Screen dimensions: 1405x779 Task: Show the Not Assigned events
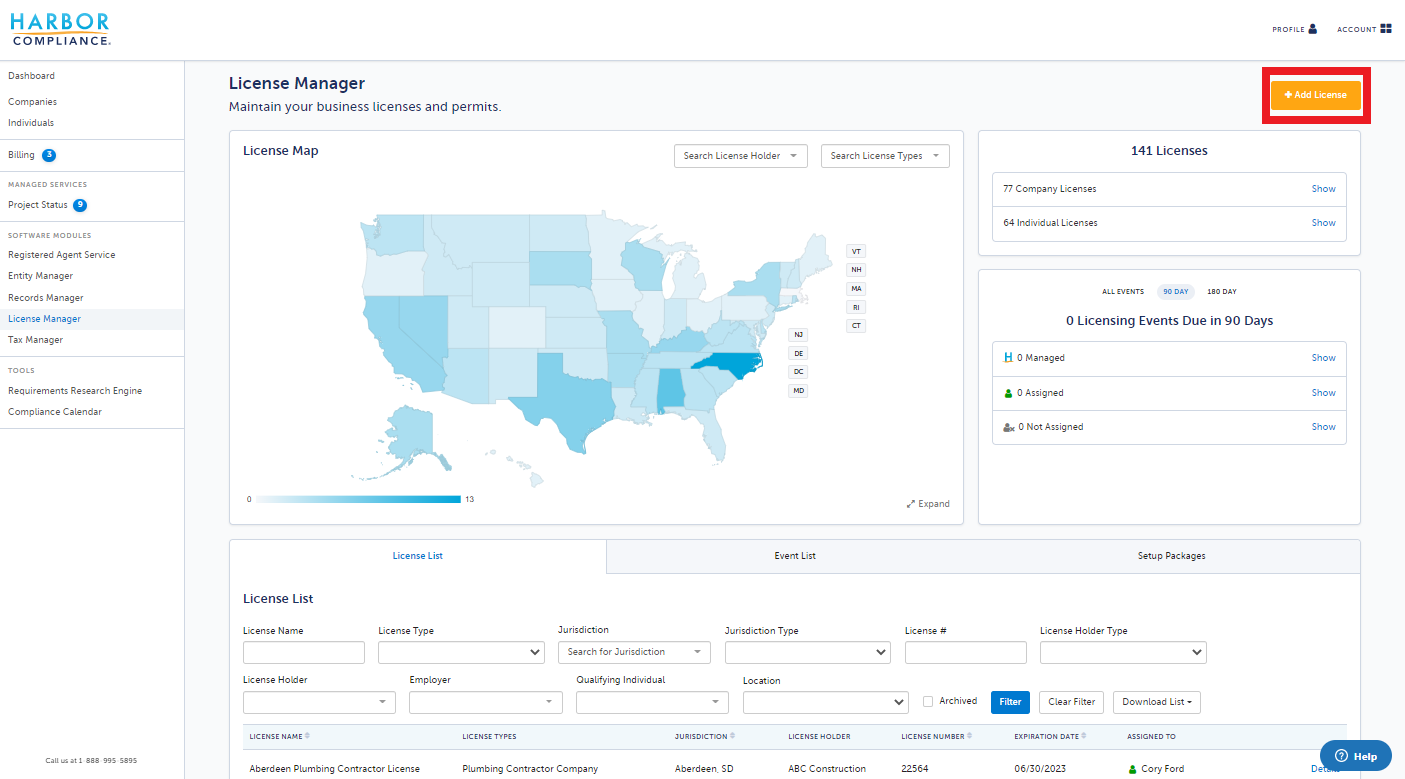pos(1324,427)
